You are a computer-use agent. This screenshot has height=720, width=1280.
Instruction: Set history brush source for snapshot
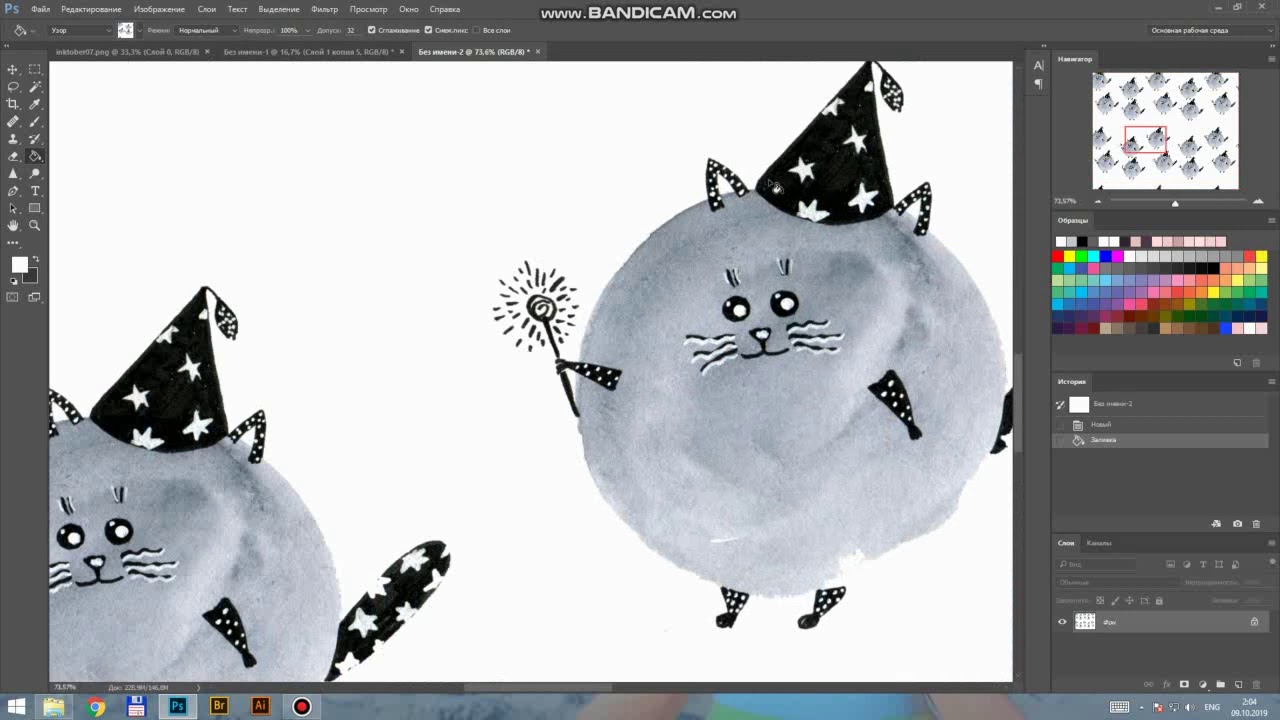tap(1061, 404)
